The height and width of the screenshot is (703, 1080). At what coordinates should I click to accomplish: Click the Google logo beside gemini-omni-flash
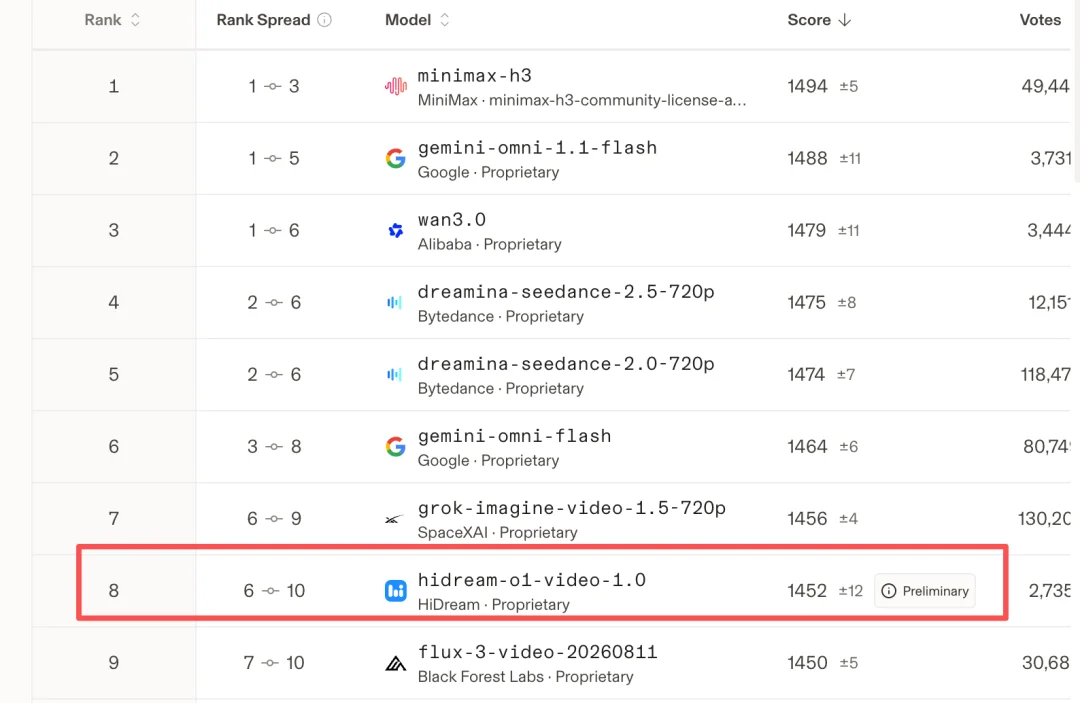click(395, 447)
